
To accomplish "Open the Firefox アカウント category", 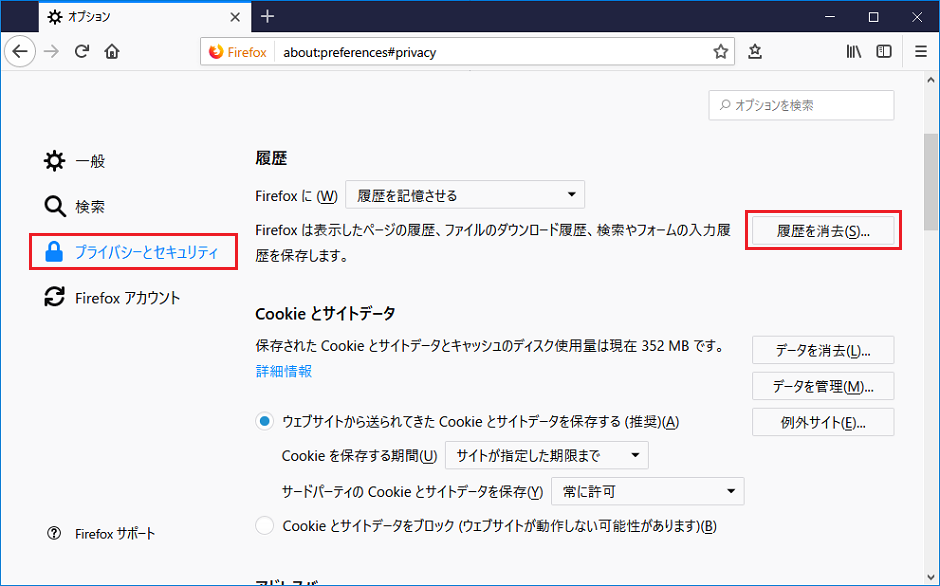I will [x=127, y=298].
